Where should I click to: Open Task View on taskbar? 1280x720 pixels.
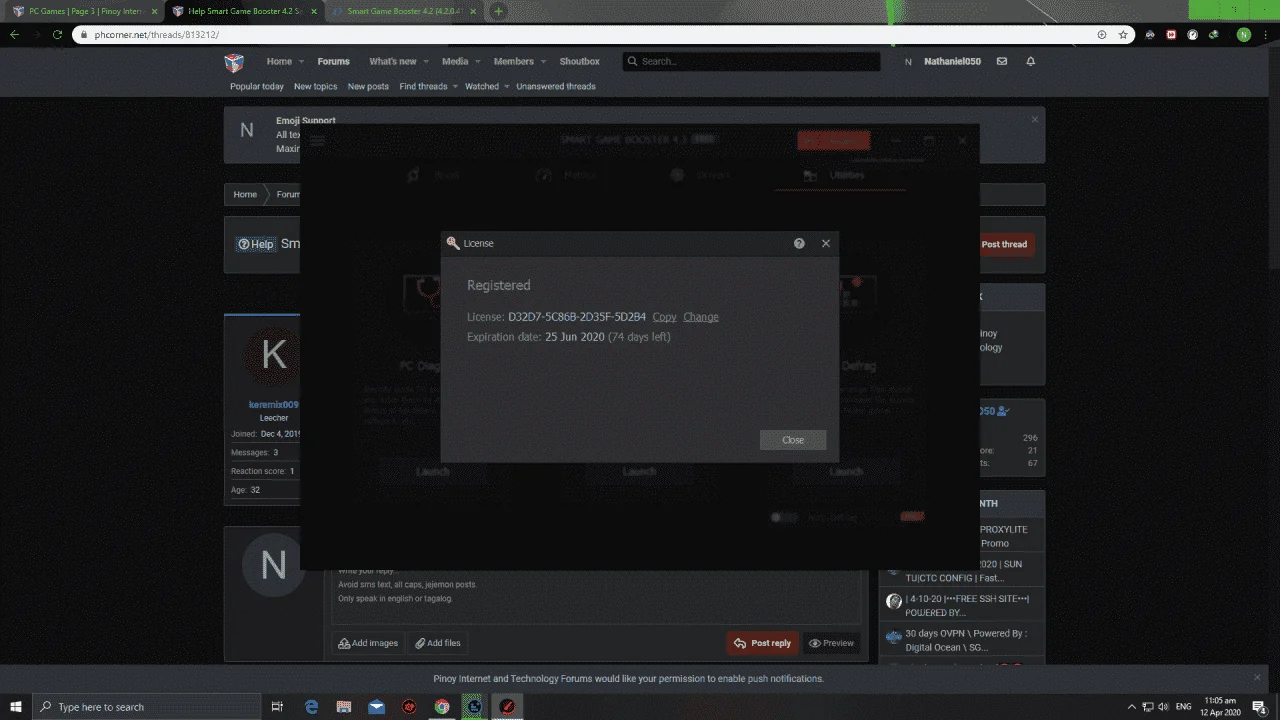pos(277,707)
